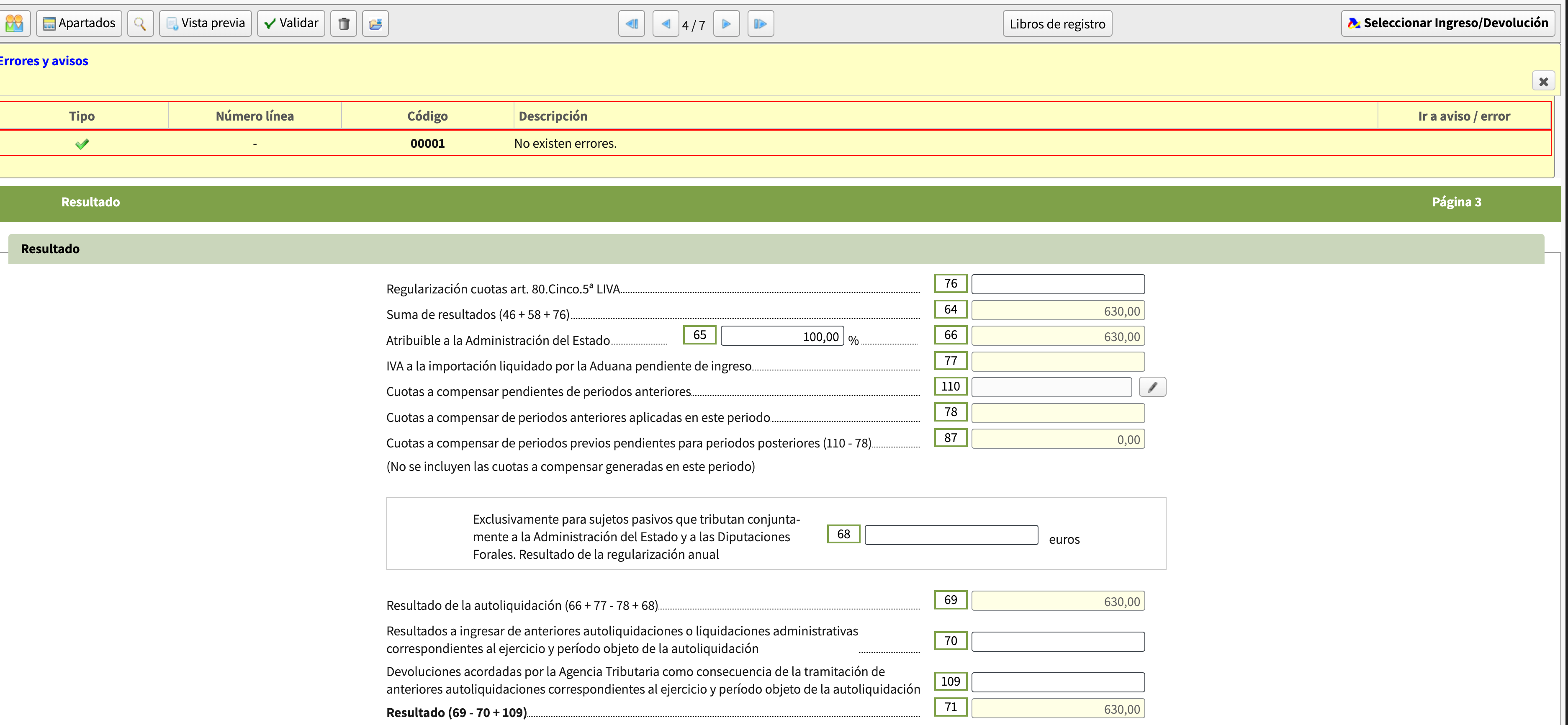Click the Página 3 label
The image size is (1568, 725).
[x=1456, y=202]
